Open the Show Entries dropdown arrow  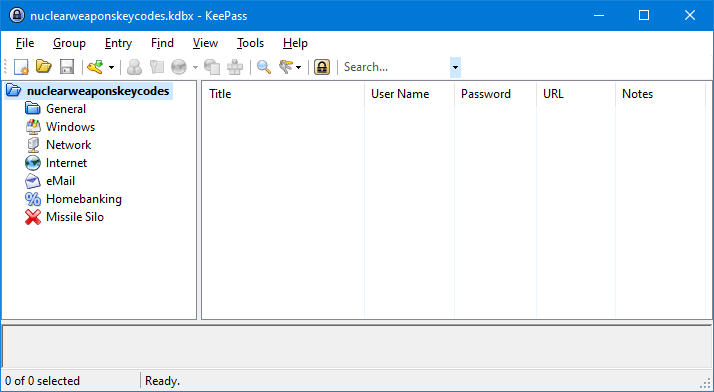[298, 68]
